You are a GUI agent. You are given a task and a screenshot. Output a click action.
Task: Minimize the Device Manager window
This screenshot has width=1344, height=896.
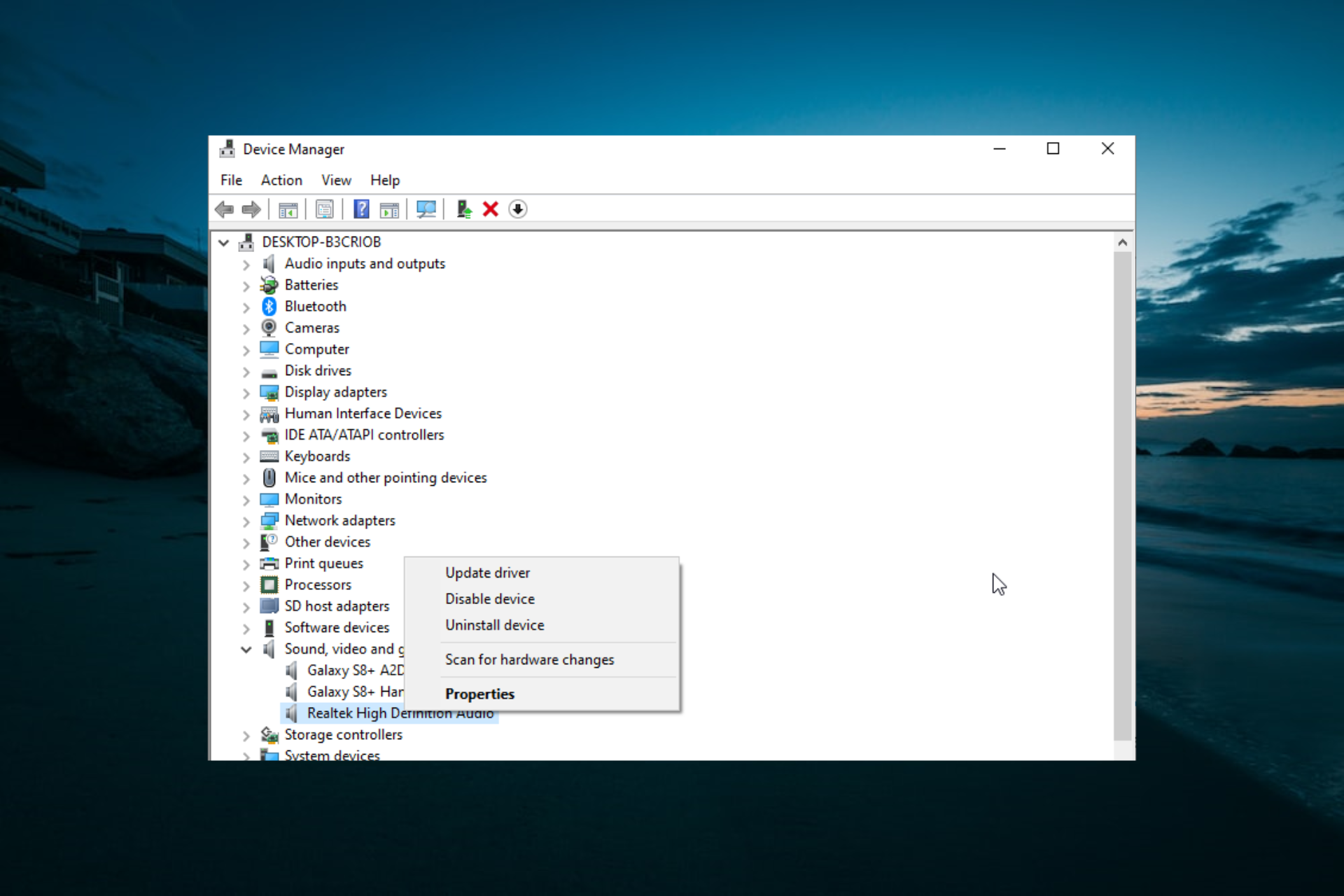[x=1000, y=148]
